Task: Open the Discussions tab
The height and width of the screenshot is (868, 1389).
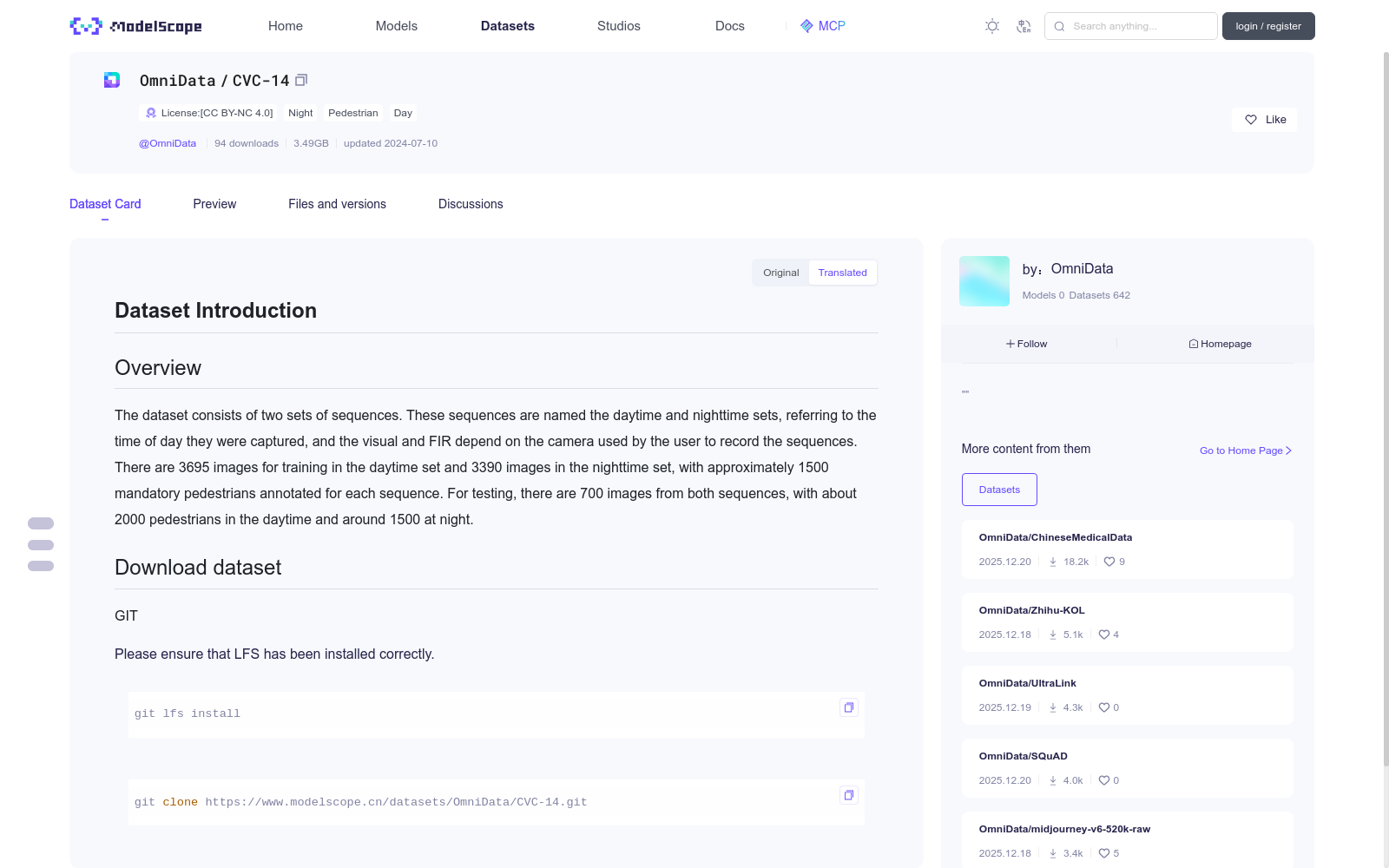Action: click(x=471, y=204)
